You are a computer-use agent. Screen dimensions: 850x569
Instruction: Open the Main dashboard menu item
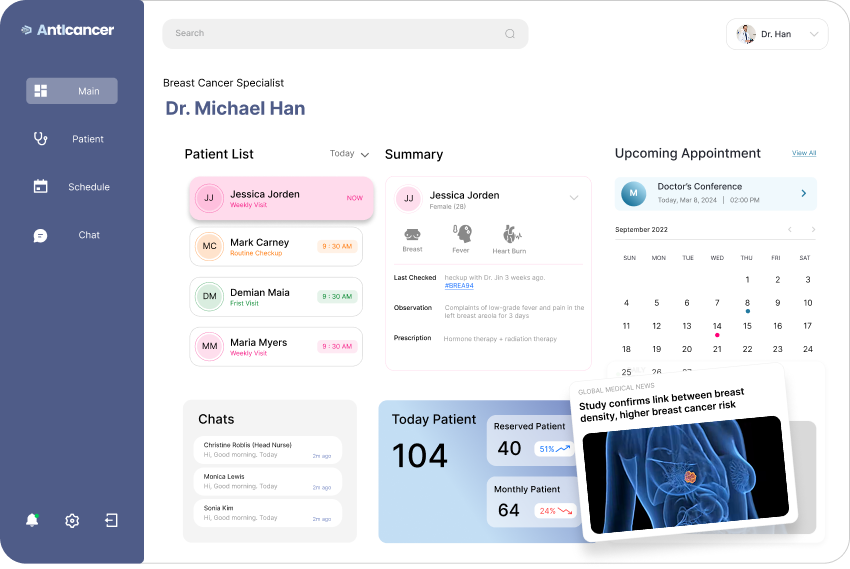pyautogui.click(x=72, y=91)
